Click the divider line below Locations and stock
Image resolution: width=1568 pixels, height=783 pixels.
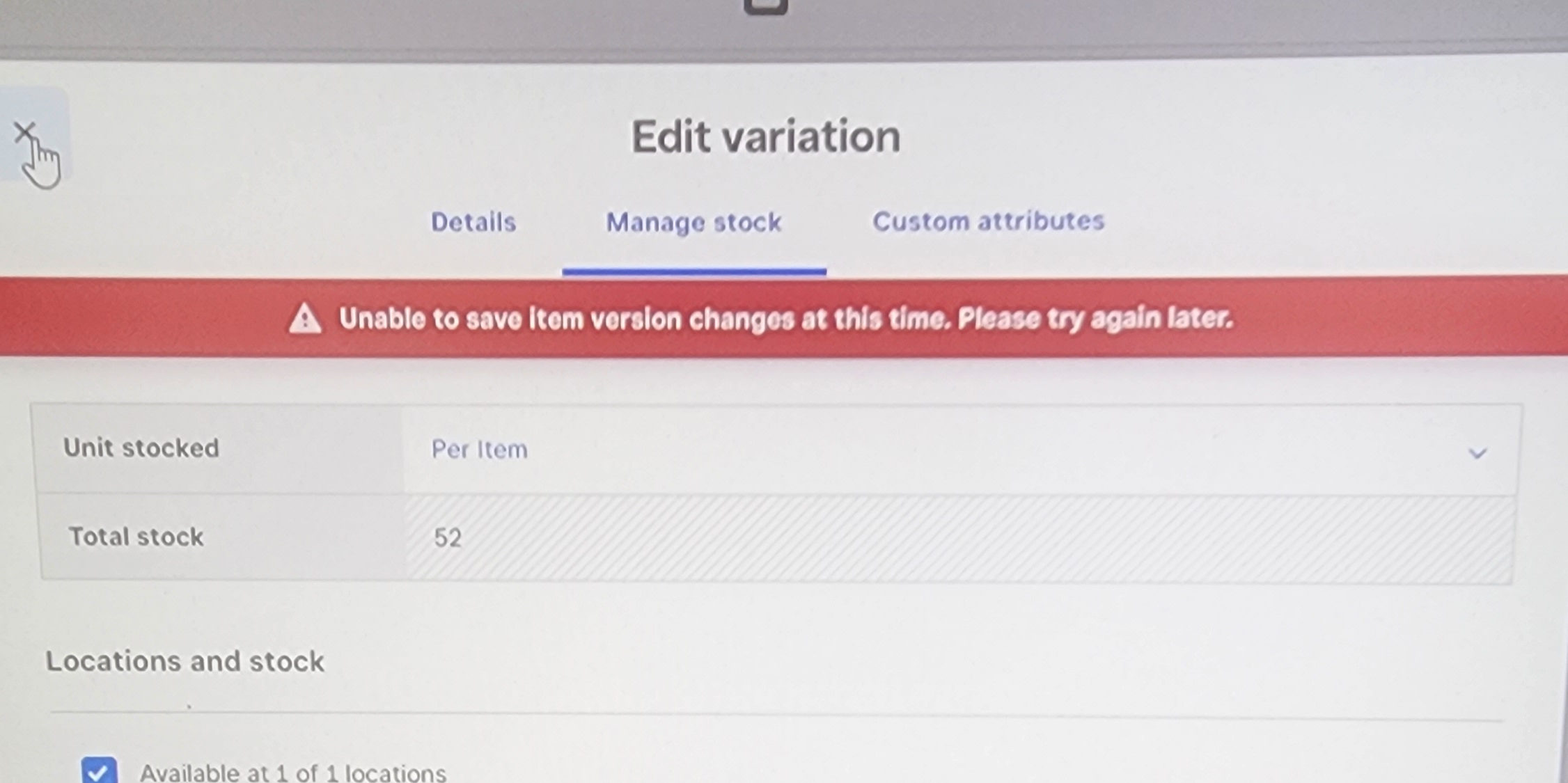(x=776, y=716)
